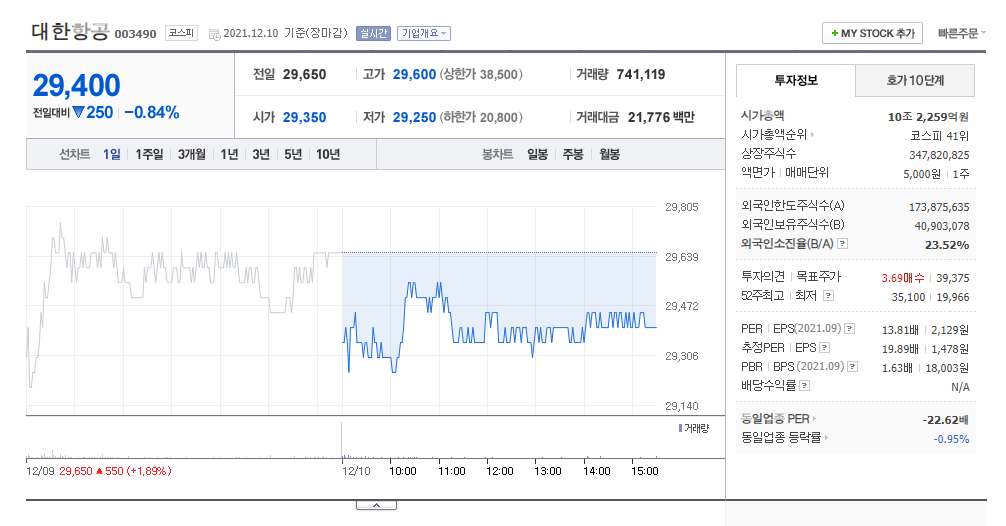Switch to the 호가10단계 tab
The height and width of the screenshot is (526, 1006).
point(915,80)
